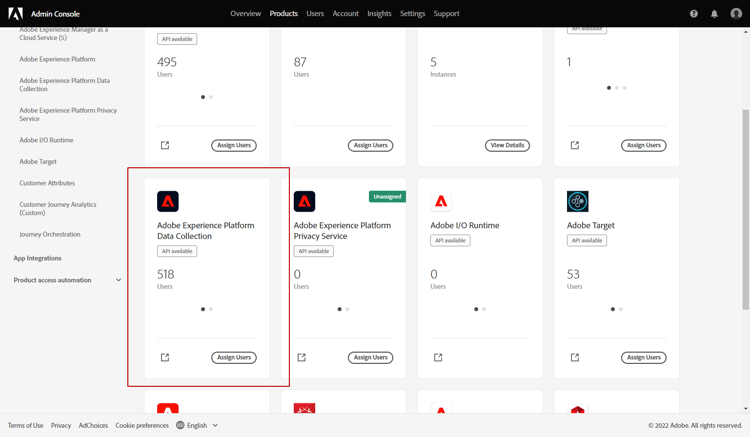Viewport: 750px width, 437px height.
Task: Click Adobe Experience Platform Data Collection card title
Action: pyautogui.click(x=206, y=230)
